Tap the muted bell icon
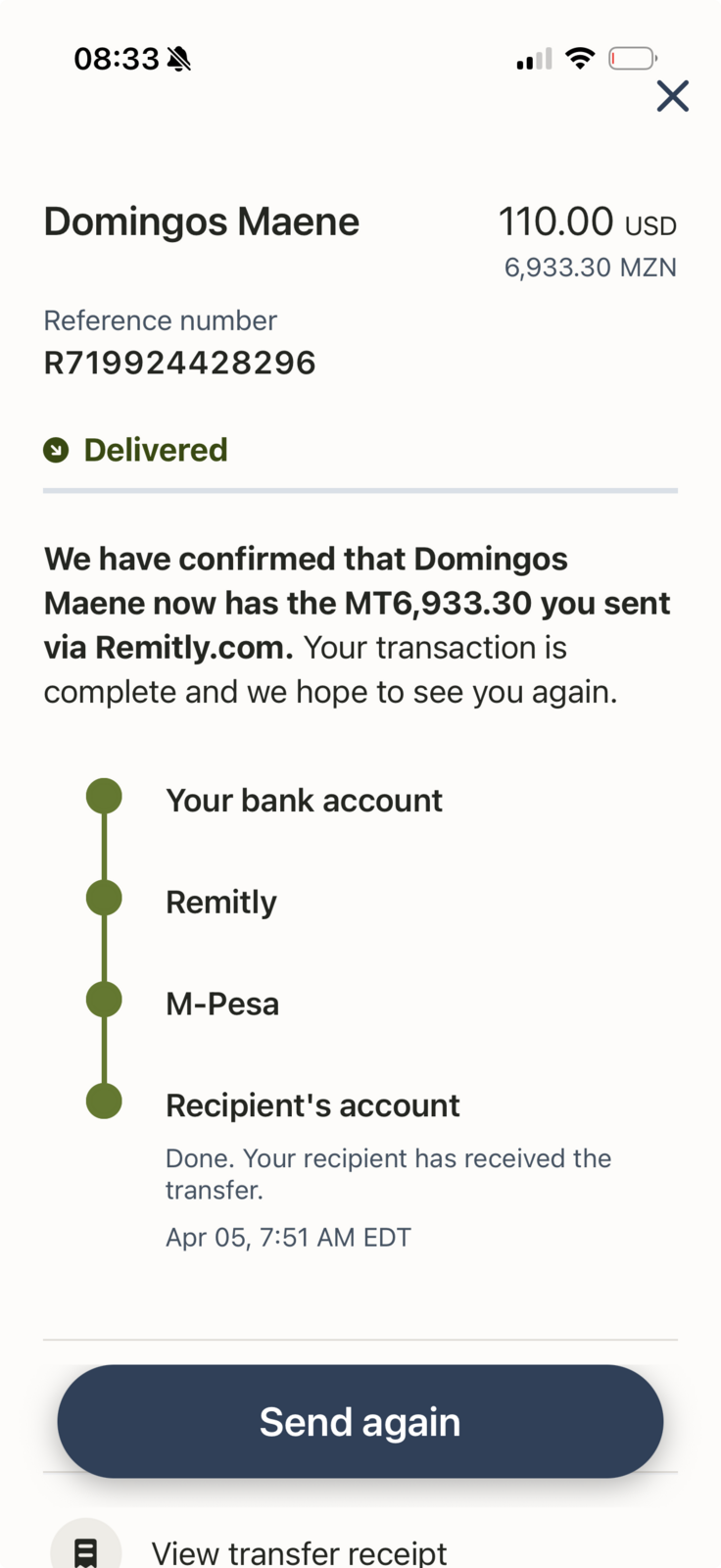This screenshot has height=1568, width=721. coord(179,60)
